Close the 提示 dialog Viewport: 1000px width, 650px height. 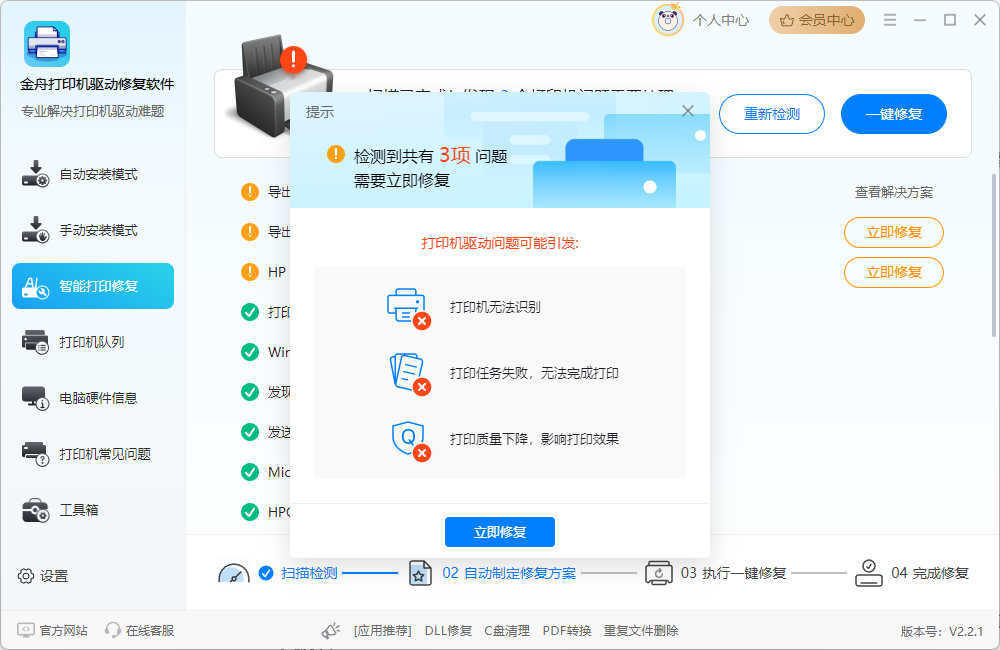(688, 111)
